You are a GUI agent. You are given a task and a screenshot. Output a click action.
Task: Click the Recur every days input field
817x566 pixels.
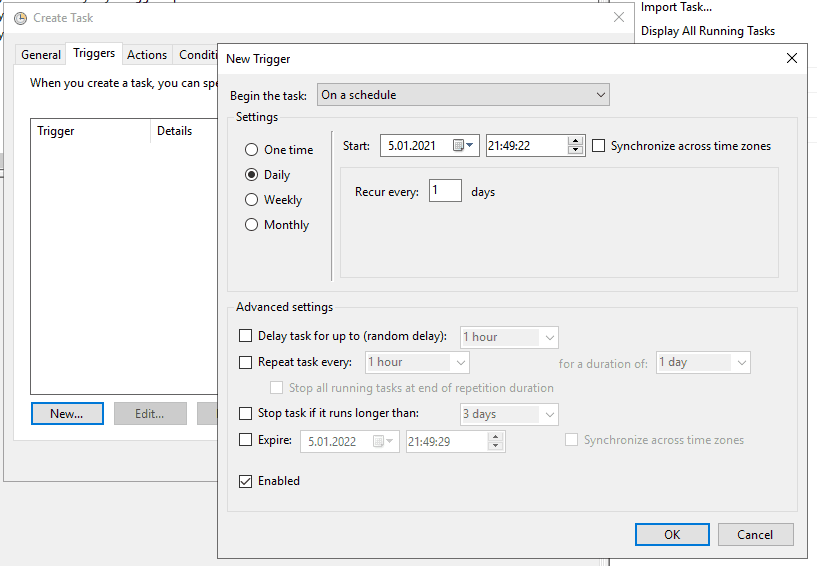point(445,191)
